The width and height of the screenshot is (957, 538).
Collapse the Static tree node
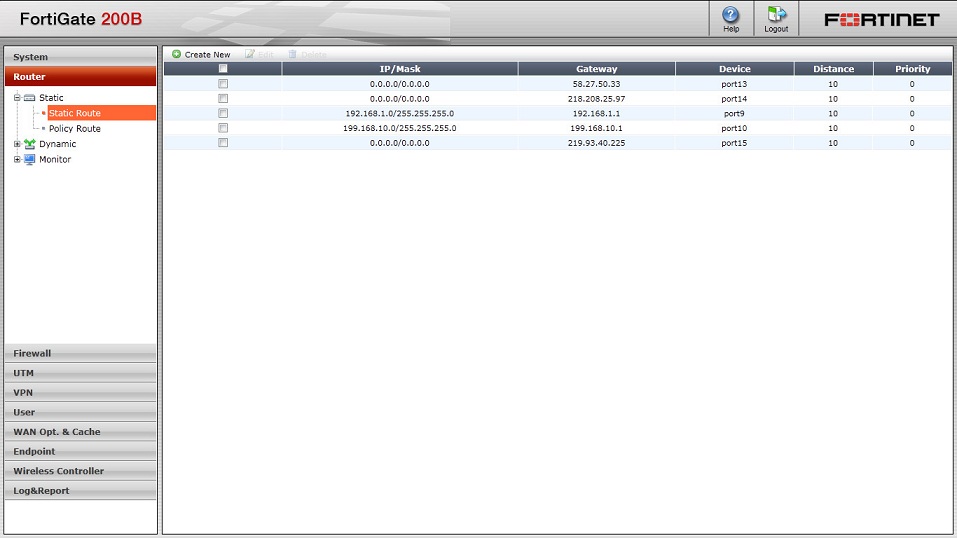pos(17,98)
